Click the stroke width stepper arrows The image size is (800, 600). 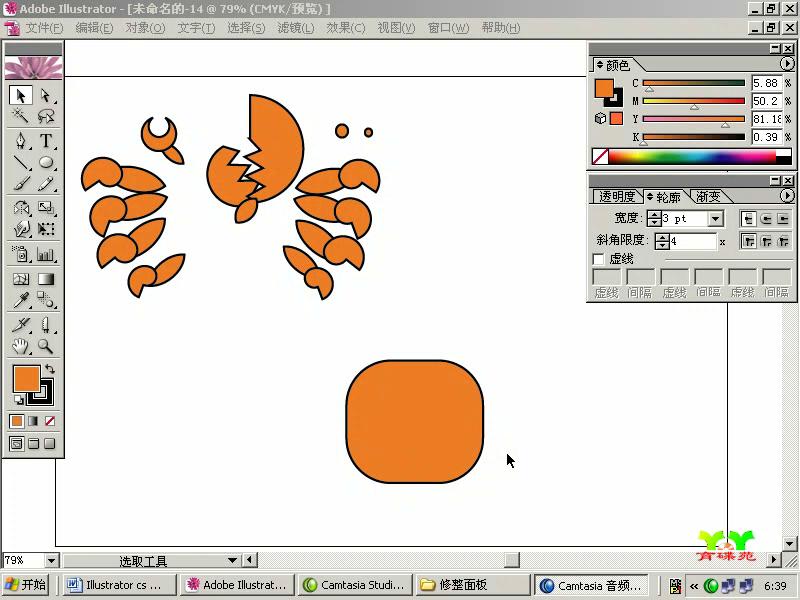point(654,219)
